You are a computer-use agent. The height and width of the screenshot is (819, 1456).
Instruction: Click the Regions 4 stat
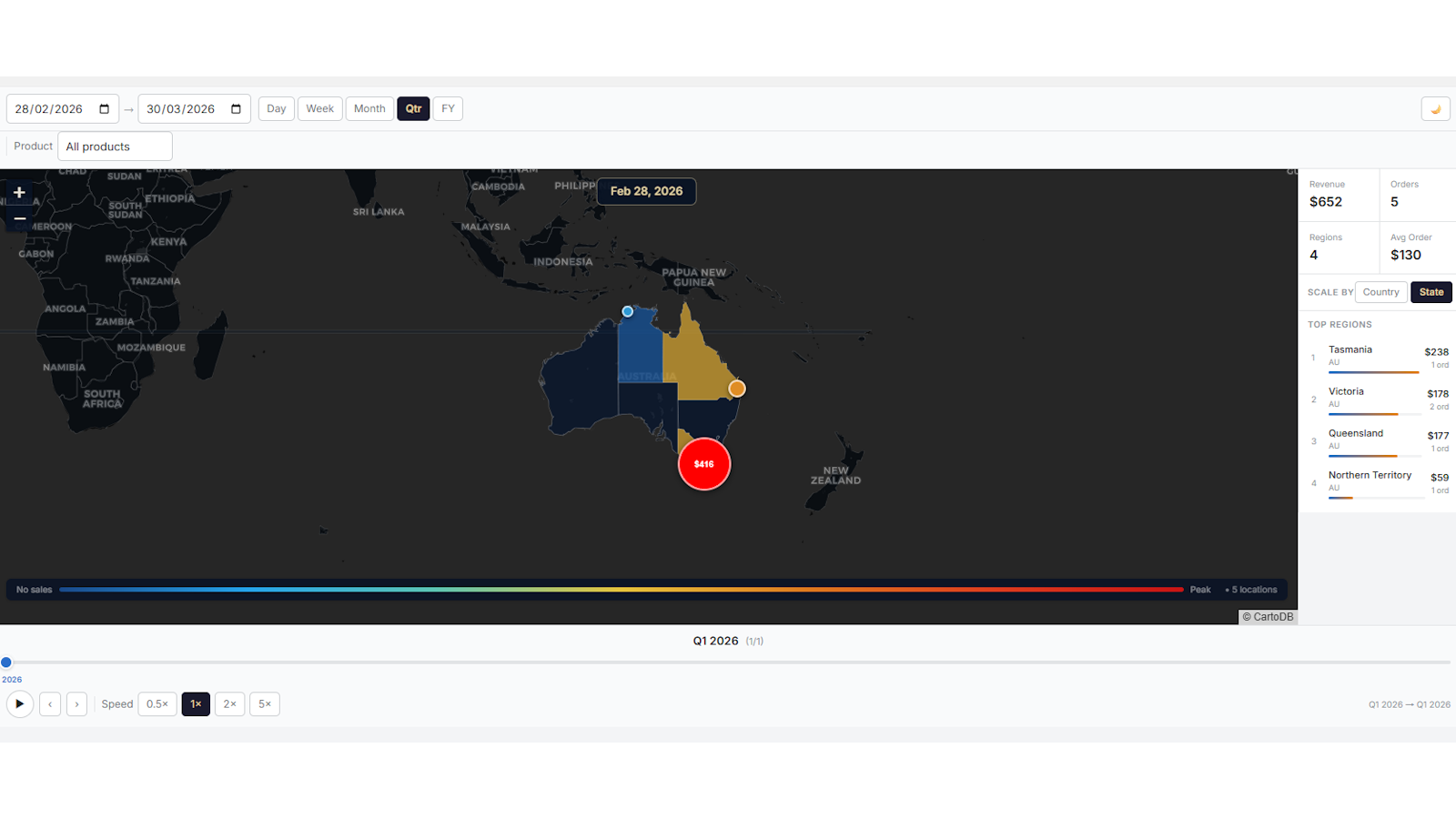coord(1339,248)
